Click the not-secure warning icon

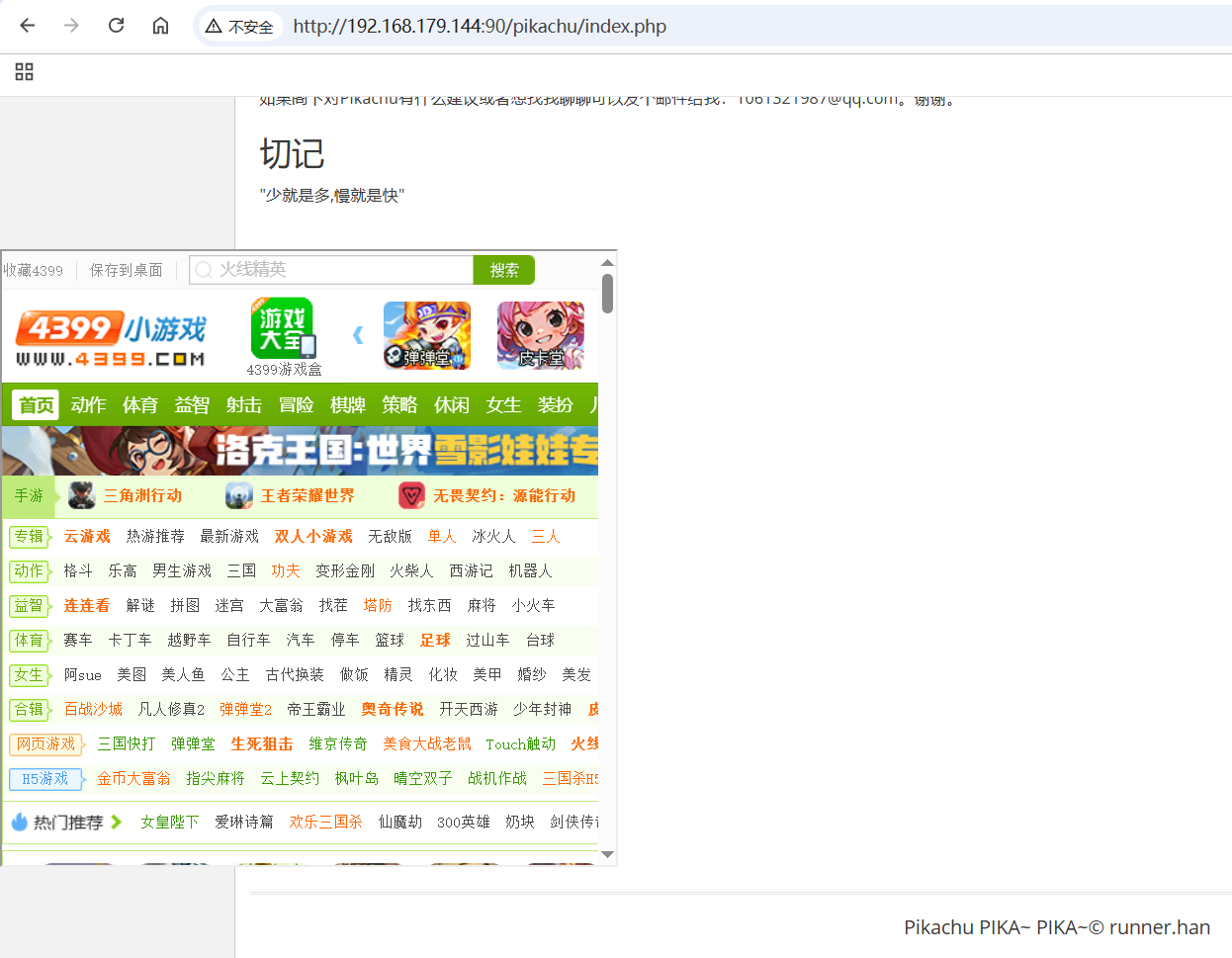(214, 27)
